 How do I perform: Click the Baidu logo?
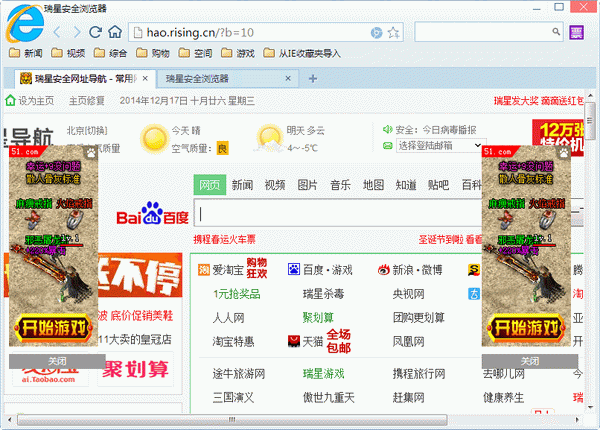click(x=153, y=214)
